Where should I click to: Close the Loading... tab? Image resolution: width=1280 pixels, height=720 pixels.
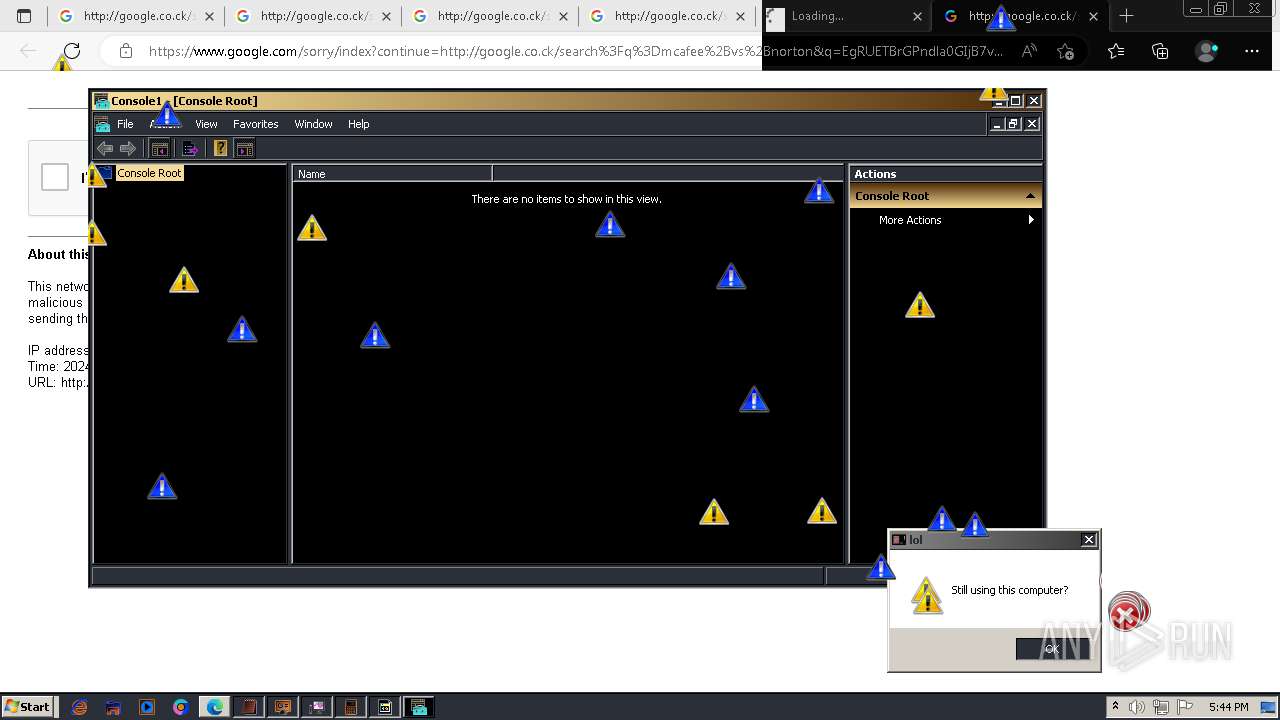(x=917, y=16)
